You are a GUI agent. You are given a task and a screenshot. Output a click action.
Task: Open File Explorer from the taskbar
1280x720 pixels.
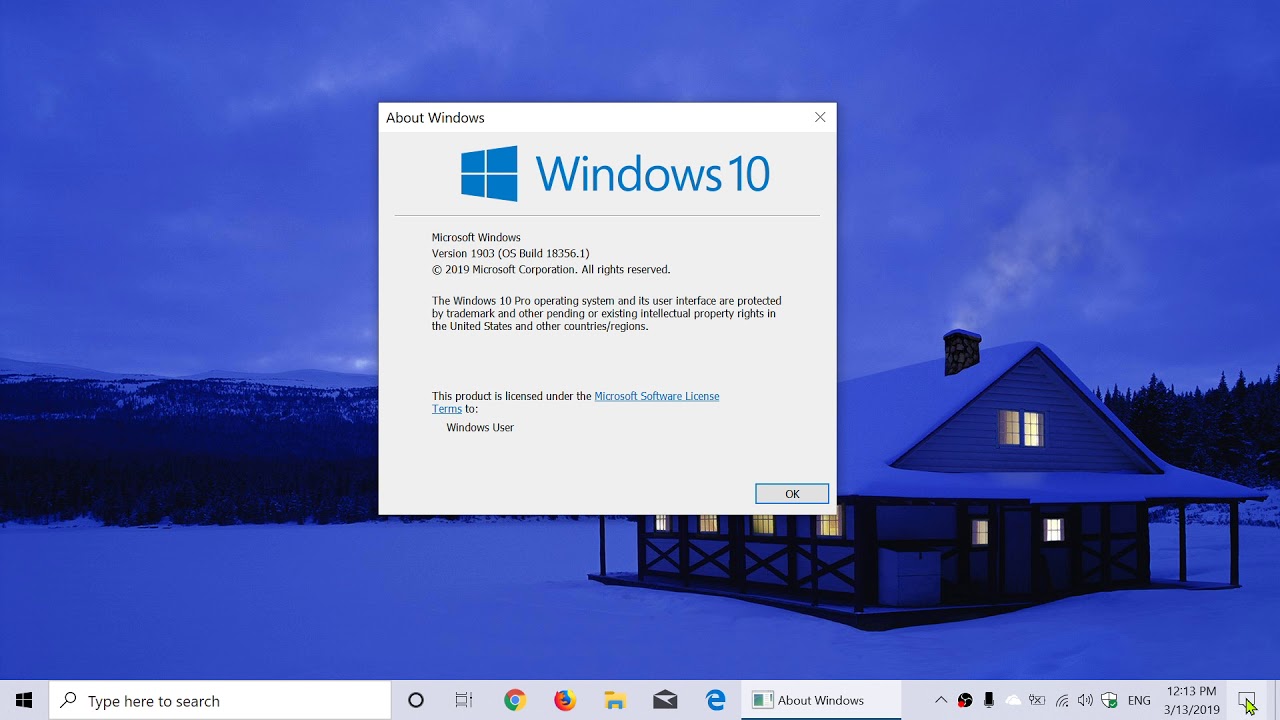tap(615, 700)
